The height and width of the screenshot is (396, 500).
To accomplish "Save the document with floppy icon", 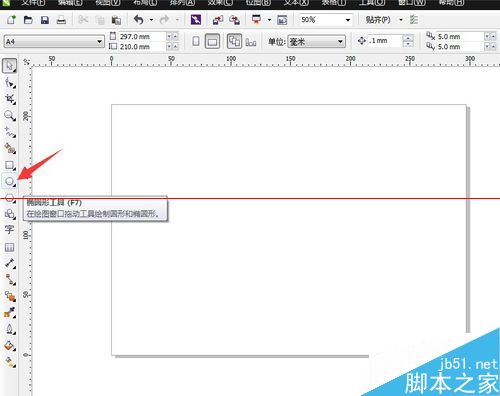I will coord(45,20).
